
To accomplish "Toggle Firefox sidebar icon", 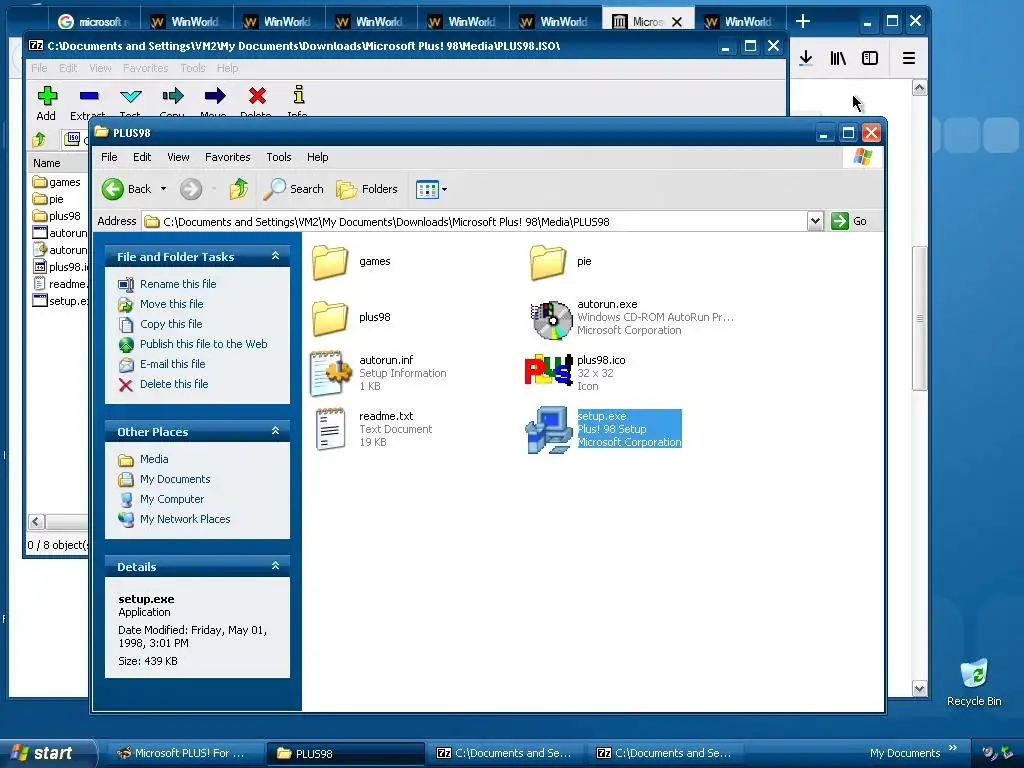I will (870, 58).
